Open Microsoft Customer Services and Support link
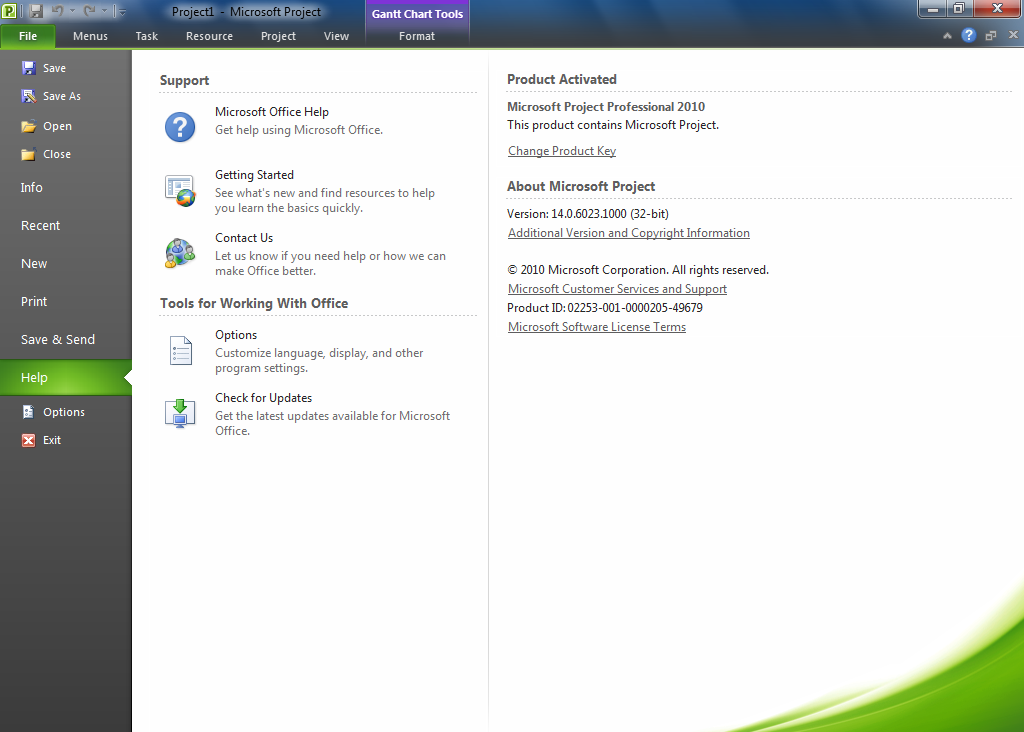The image size is (1024, 732). pyautogui.click(x=617, y=289)
